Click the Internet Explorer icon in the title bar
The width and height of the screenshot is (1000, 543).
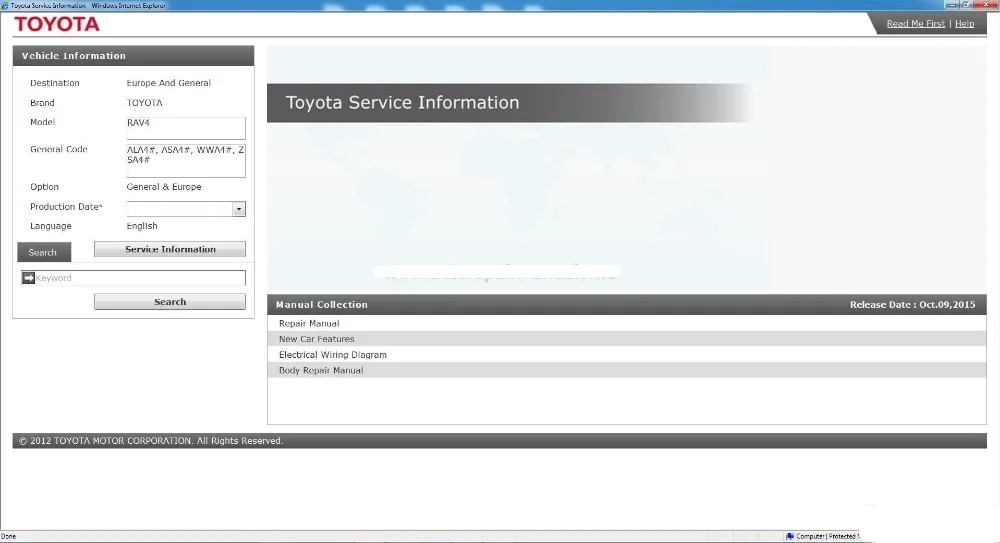pos(5,5)
